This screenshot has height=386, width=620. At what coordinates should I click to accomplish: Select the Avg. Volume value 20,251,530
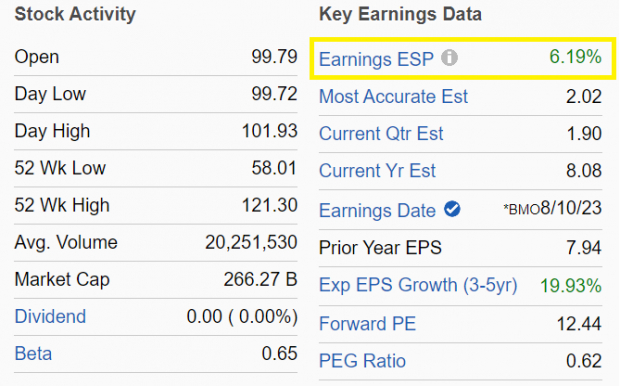(x=251, y=243)
